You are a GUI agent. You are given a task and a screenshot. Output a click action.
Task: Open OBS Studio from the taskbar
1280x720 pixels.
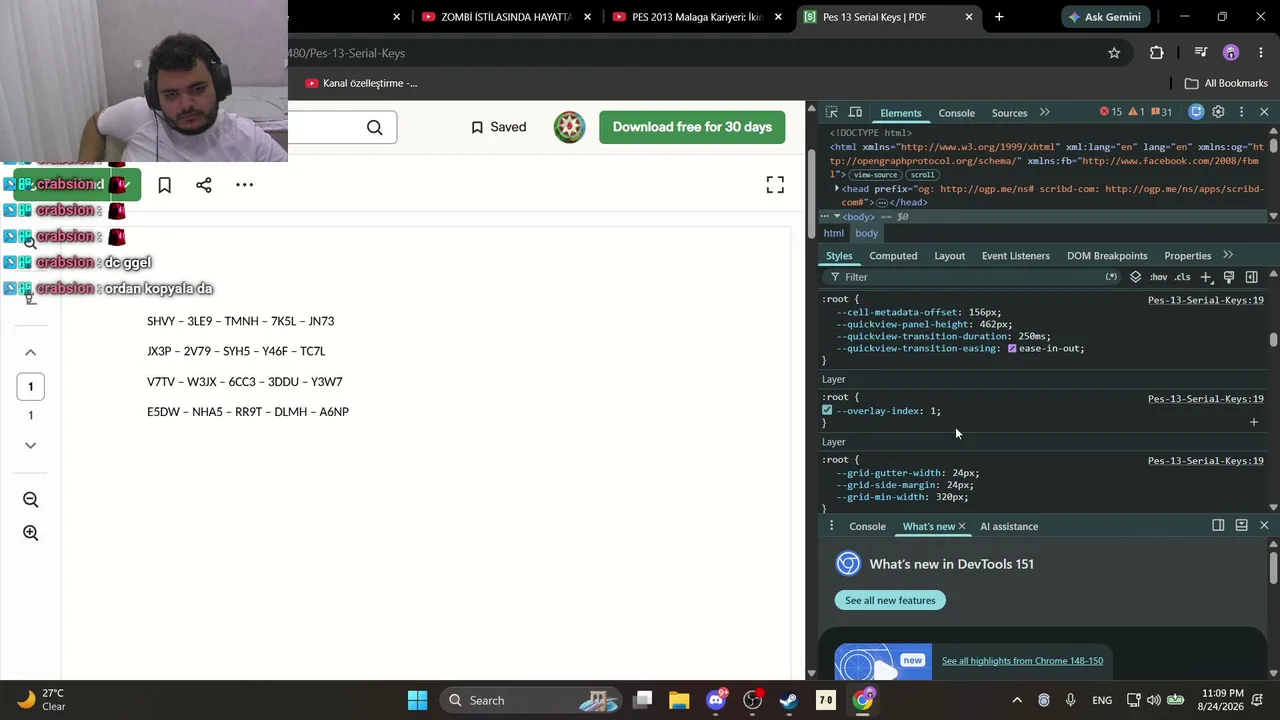[753, 700]
